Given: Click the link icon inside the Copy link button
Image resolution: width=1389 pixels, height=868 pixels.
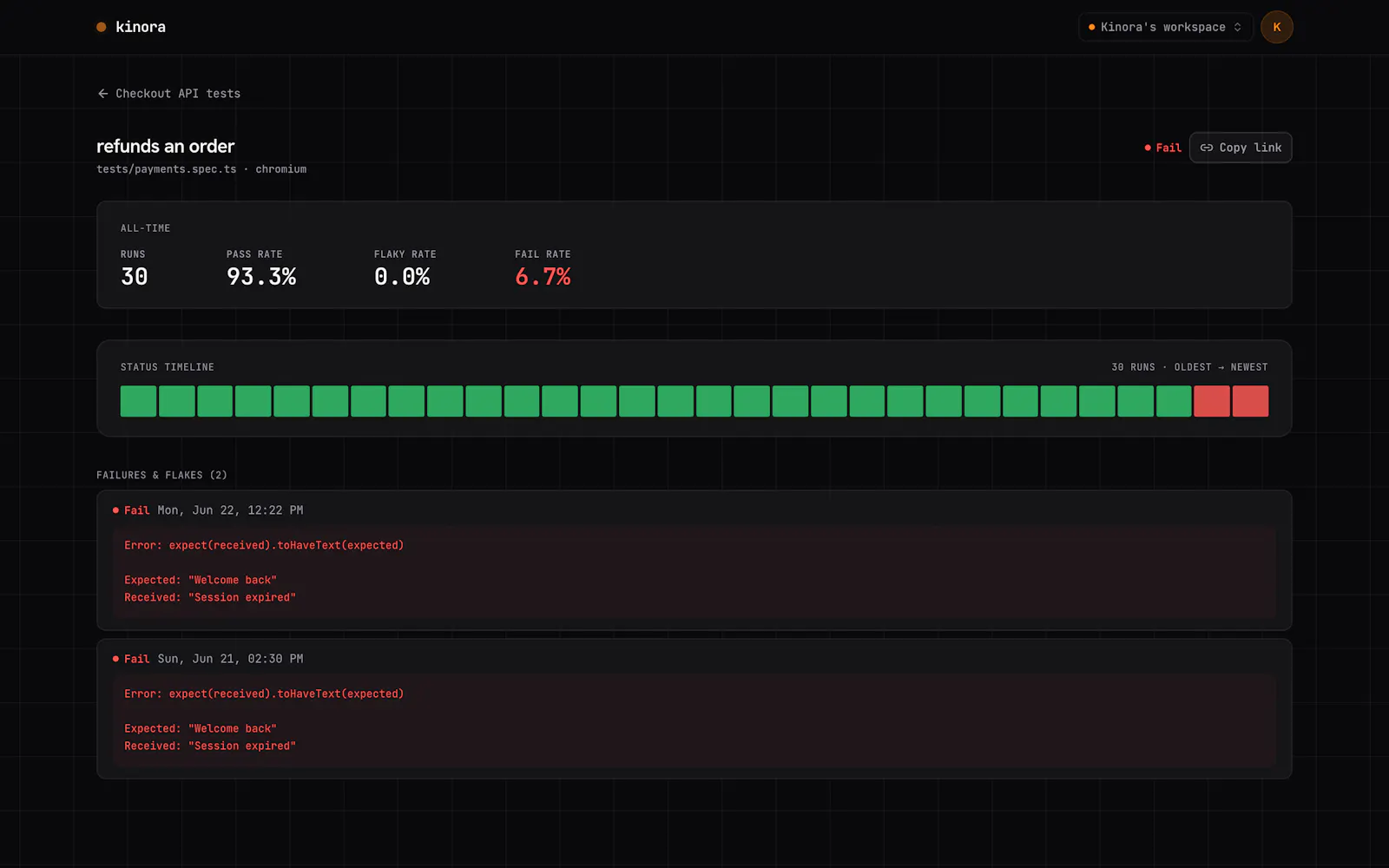Looking at the screenshot, I should (x=1207, y=148).
